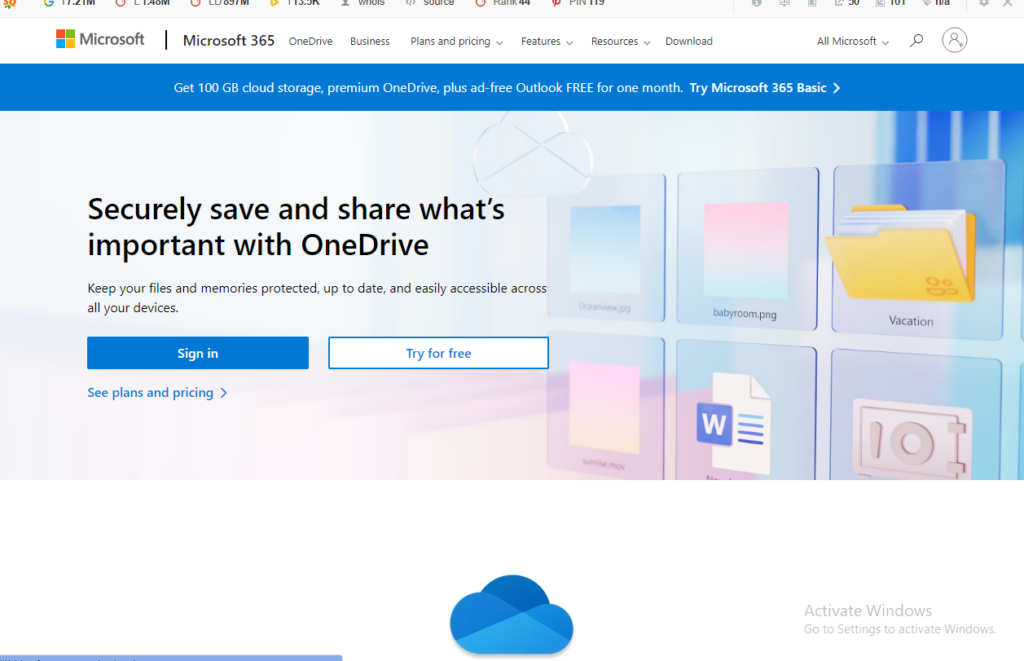
Task: Click the blue Sign in button
Action: (198, 353)
